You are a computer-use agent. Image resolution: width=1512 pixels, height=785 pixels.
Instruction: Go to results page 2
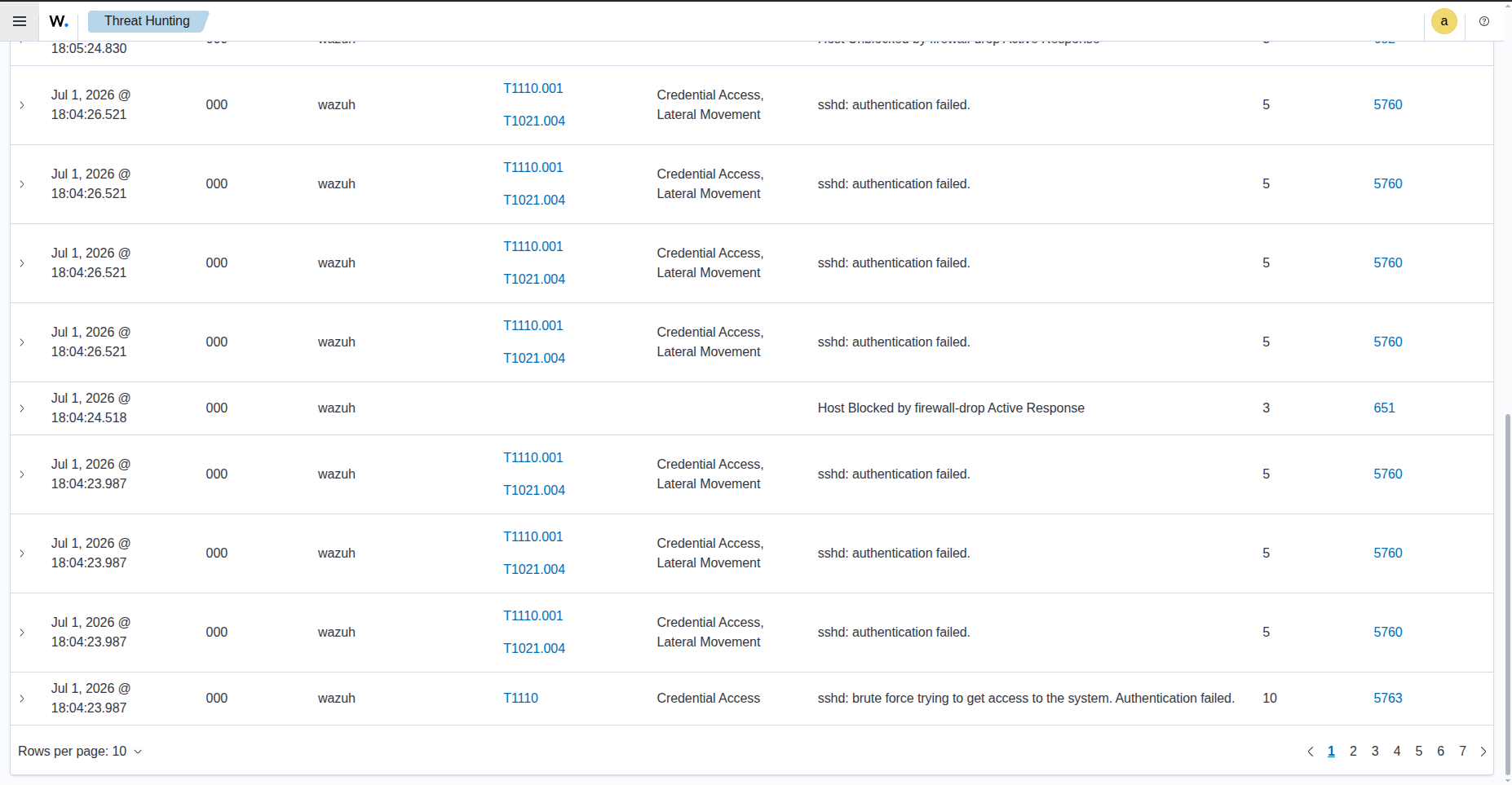(1353, 752)
